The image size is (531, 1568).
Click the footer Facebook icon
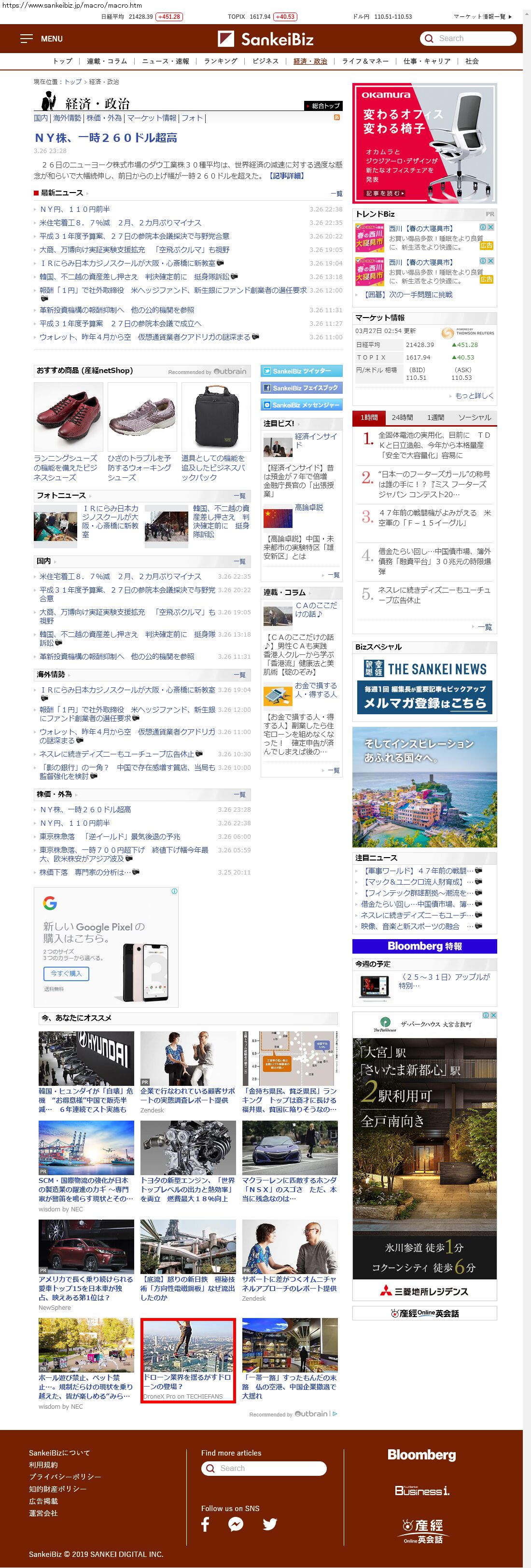(205, 1524)
